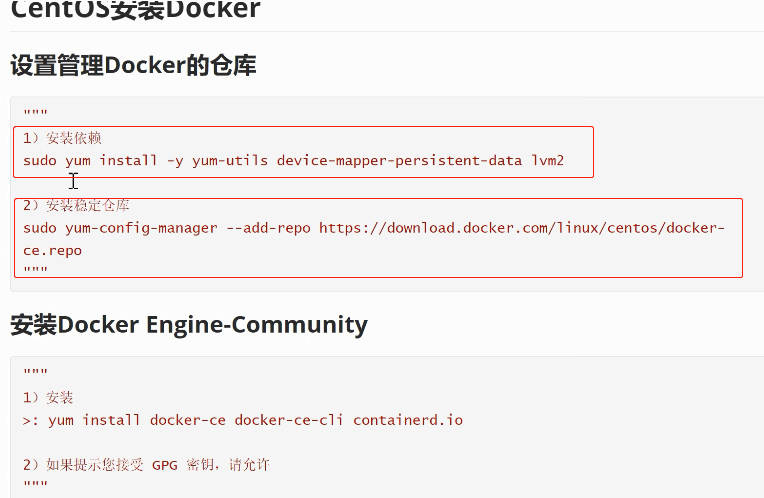Click the "2）安装稳定仓库" line

[76, 206]
